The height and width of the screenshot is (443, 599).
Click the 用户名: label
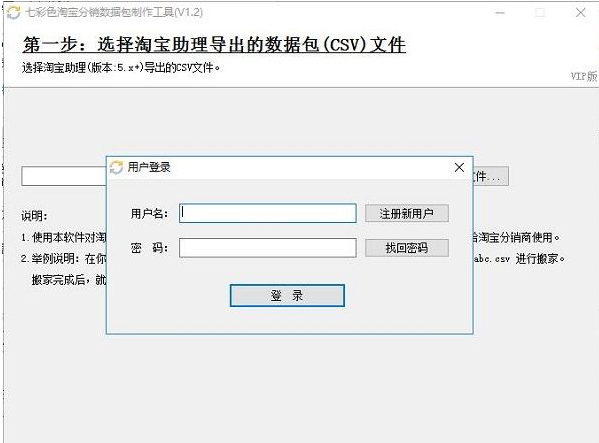click(149, 213)
